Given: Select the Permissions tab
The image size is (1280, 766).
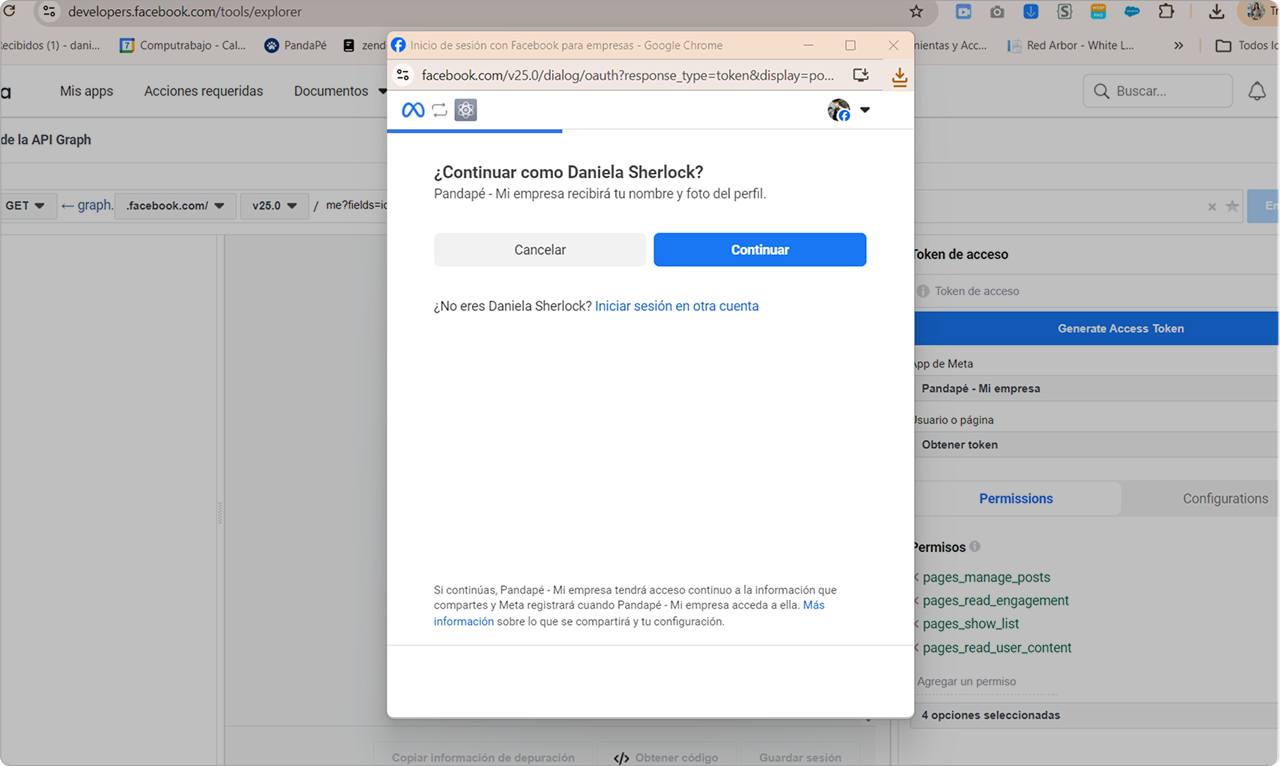Looking at the screenshot, I should (x=1016, y=498).
